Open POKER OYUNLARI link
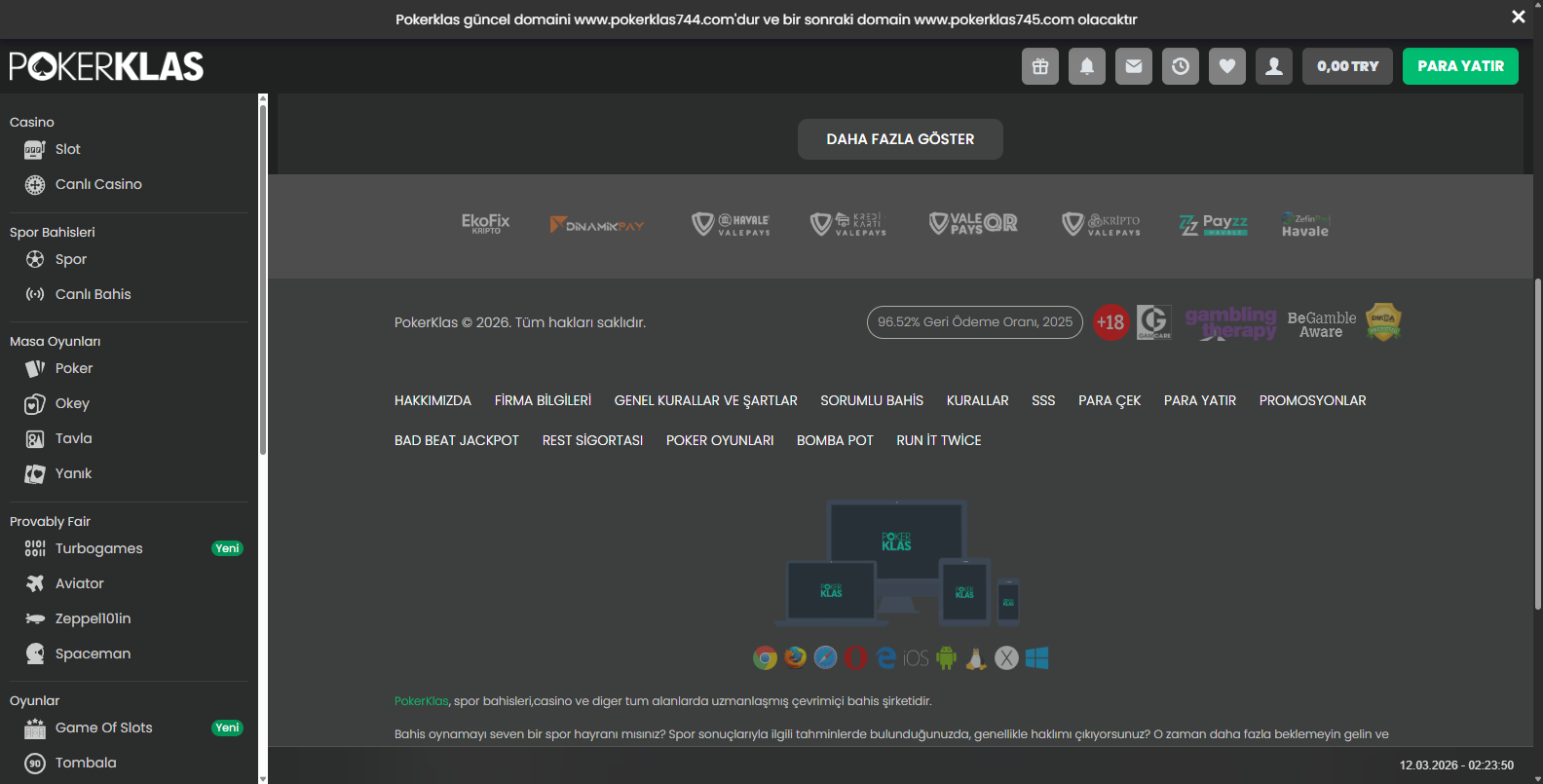 coord(720,440)
